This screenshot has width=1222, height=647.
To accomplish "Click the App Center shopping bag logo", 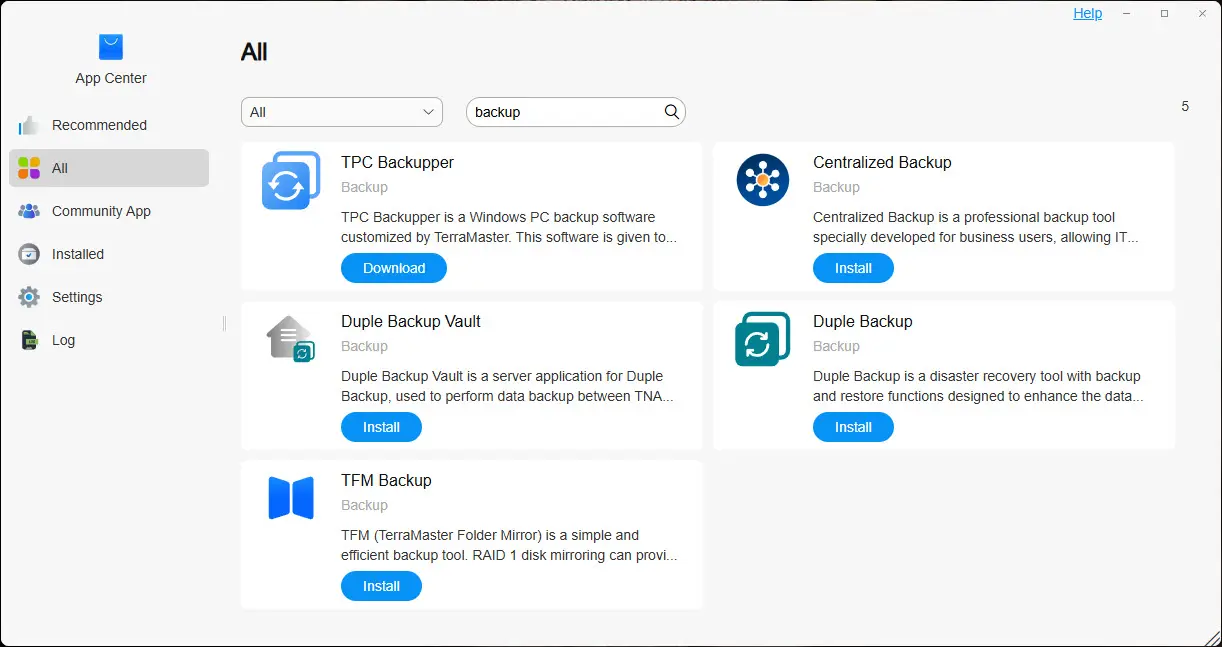I will click(111, 46).
